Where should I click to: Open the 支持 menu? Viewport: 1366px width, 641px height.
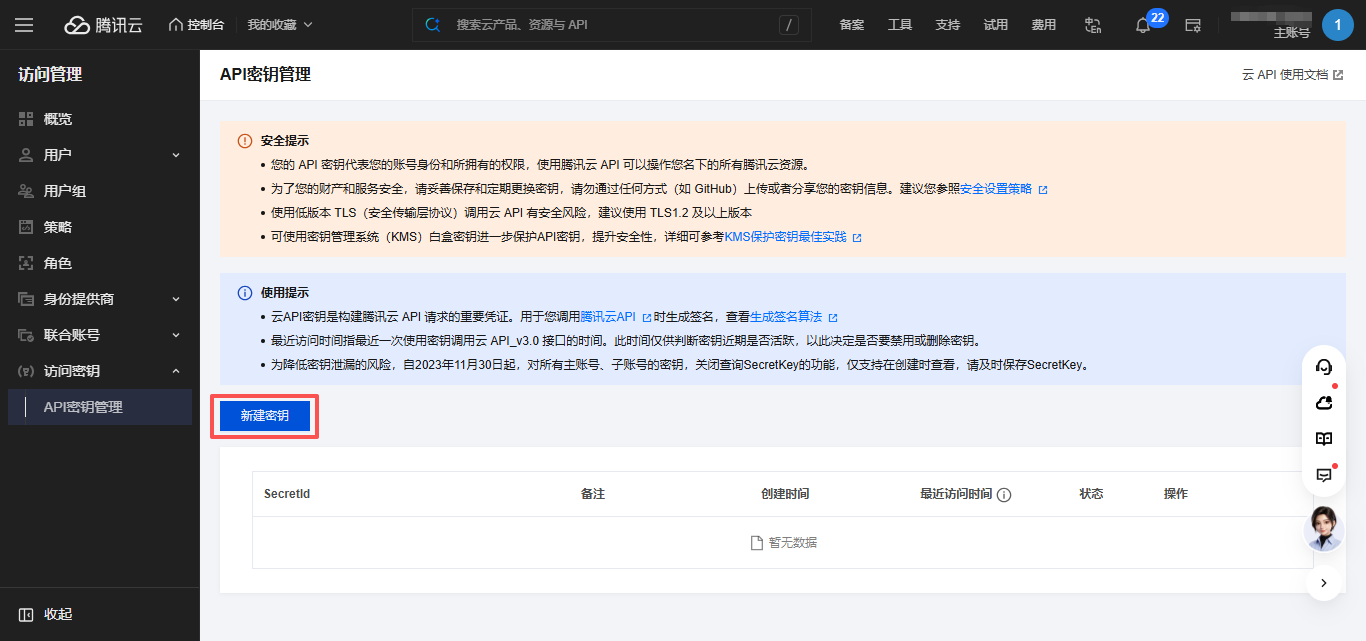(948, 25)
